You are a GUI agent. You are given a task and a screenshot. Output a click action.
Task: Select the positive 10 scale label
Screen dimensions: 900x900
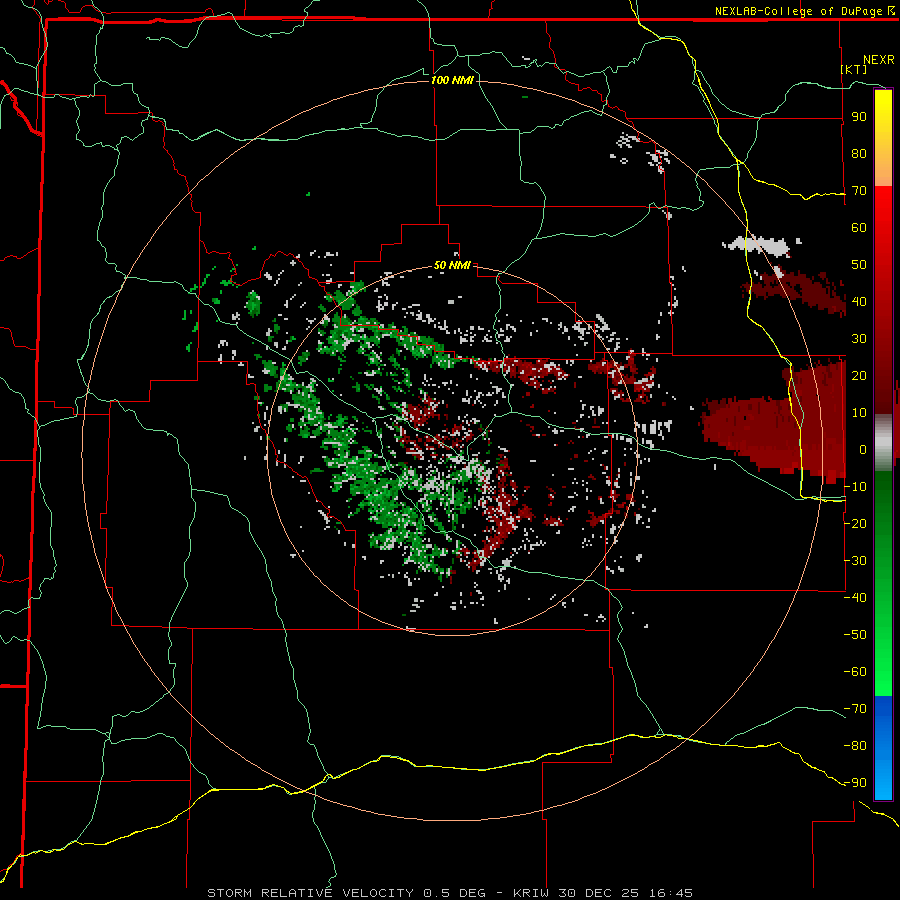point(859,413)
